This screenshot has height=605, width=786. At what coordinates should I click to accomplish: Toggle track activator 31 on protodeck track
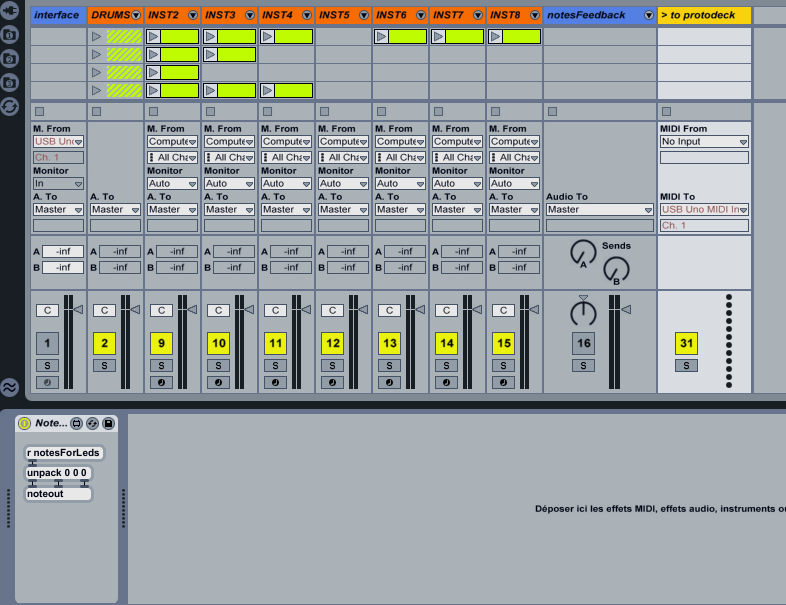tap(685, 344)
